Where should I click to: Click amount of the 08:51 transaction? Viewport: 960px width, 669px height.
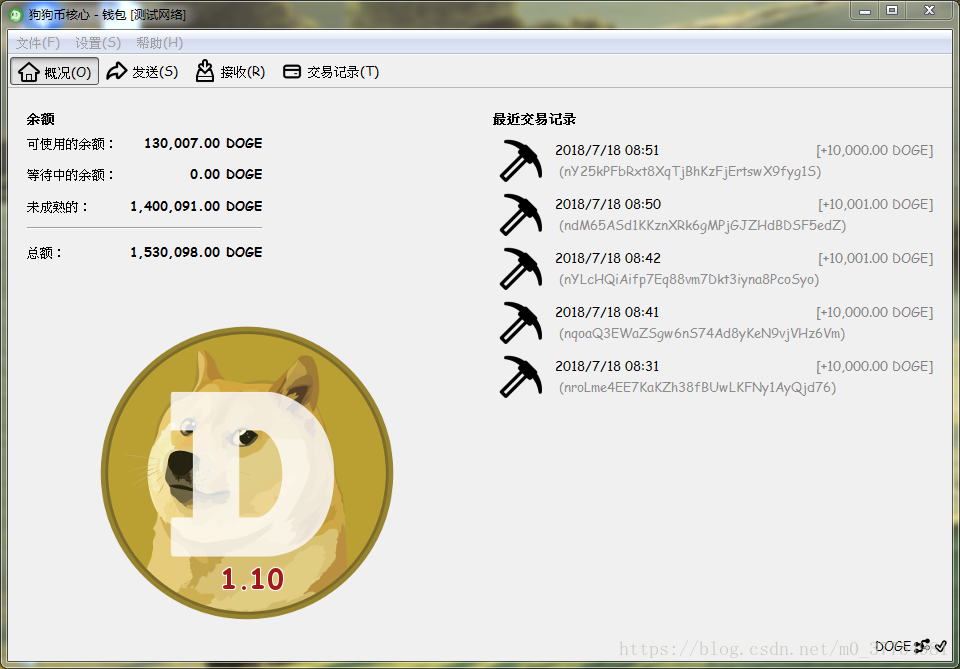(874, 150)
